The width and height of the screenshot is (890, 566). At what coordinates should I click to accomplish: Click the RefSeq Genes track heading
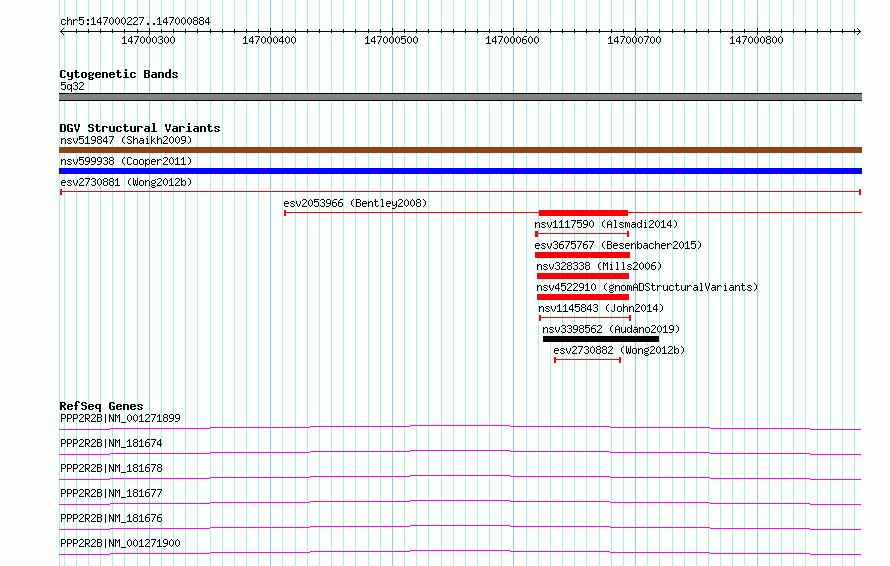click(x=102, y=406)
